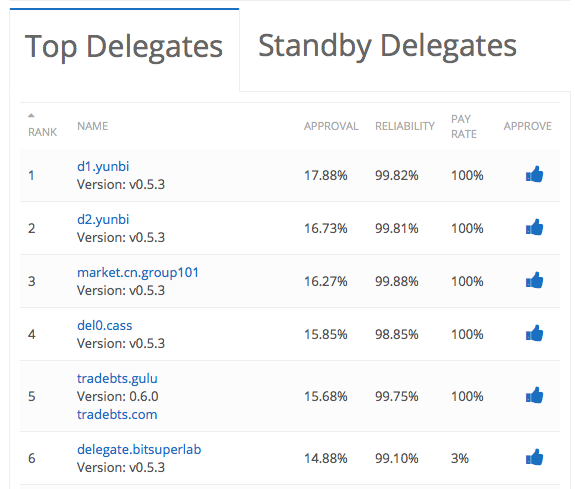Click thumbs-up for market.cn.group101

534,280
